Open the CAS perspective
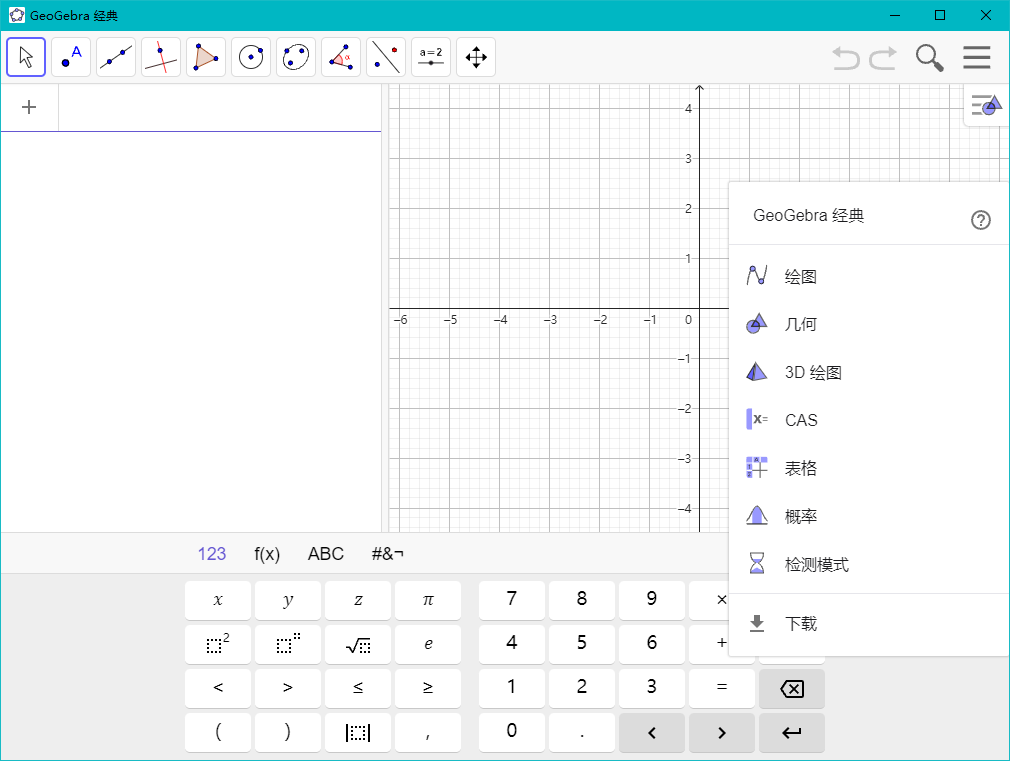Image resolution: width=1010 pixels, height=761 pixels. (868, 420)
